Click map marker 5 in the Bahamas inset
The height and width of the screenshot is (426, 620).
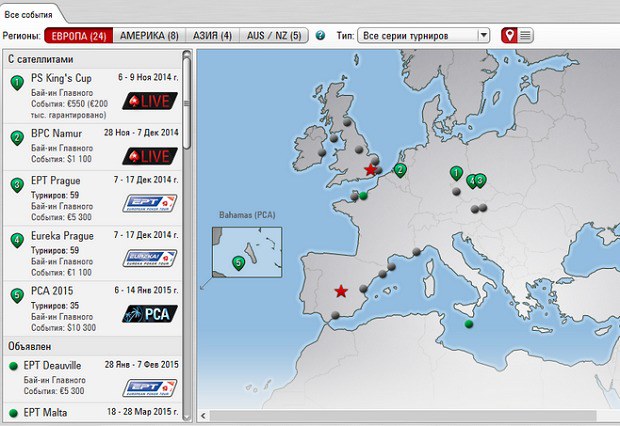click(238, 263)
